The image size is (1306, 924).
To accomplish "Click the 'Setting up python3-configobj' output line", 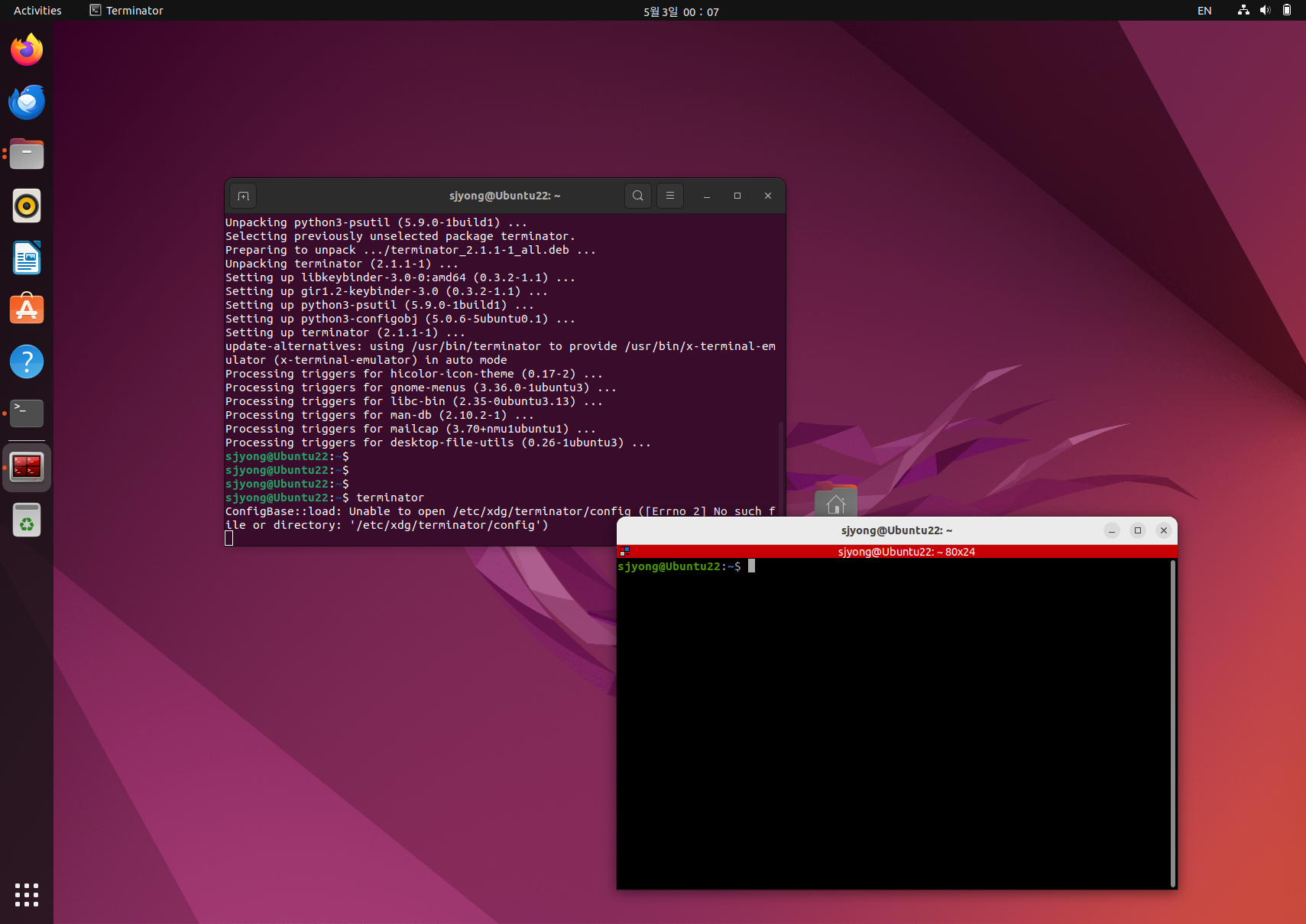I will [x=400, y=319].
